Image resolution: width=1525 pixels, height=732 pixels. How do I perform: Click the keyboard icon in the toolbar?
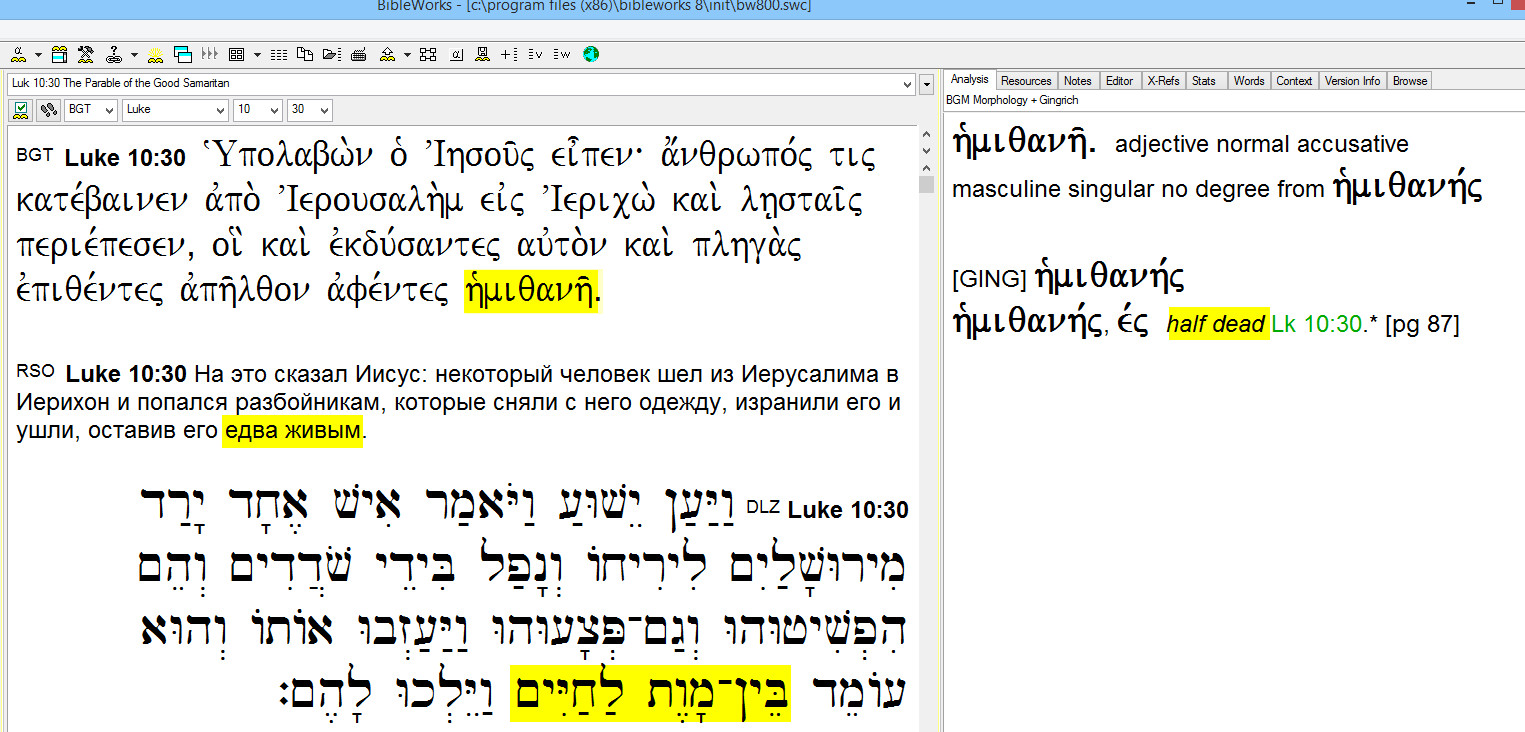coord(359,54)
